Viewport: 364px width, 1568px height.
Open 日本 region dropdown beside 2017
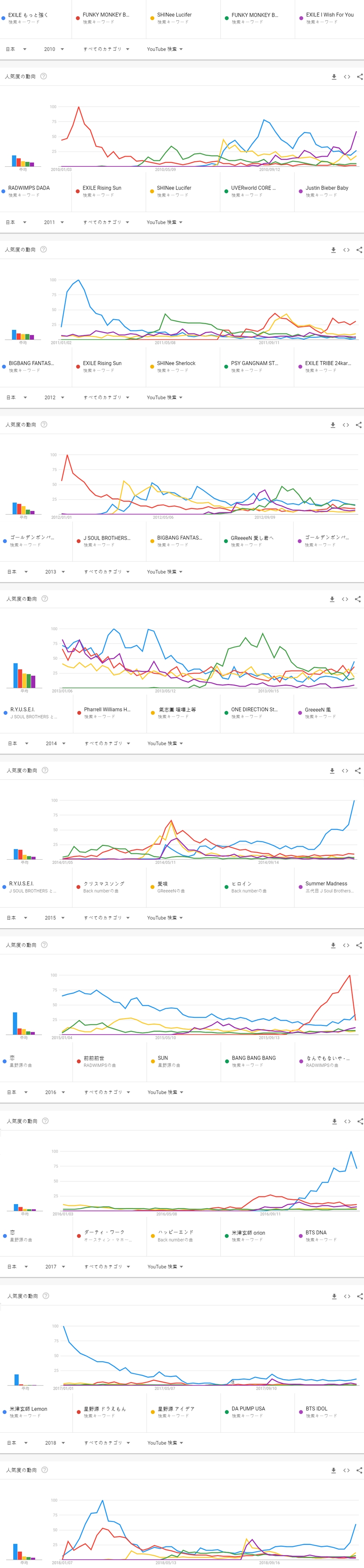17,1267
